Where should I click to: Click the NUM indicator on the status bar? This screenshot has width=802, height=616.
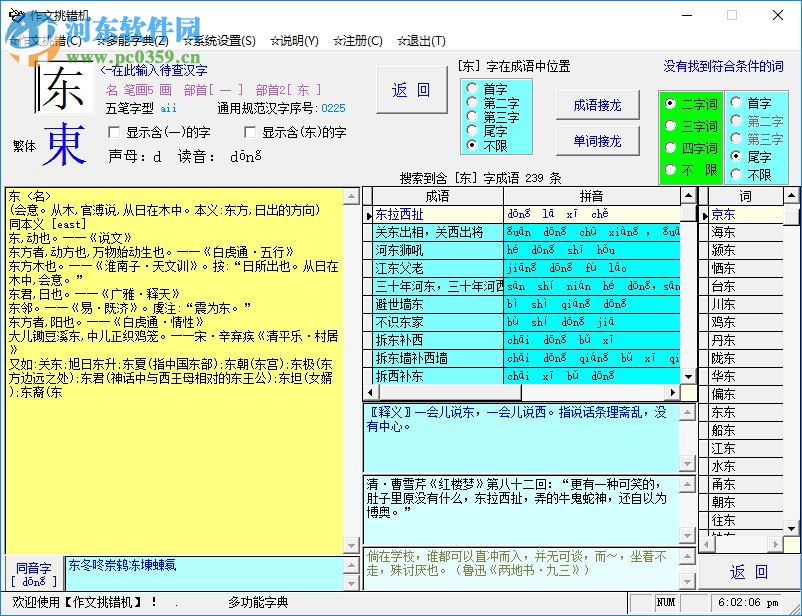[x=666, y=602]
